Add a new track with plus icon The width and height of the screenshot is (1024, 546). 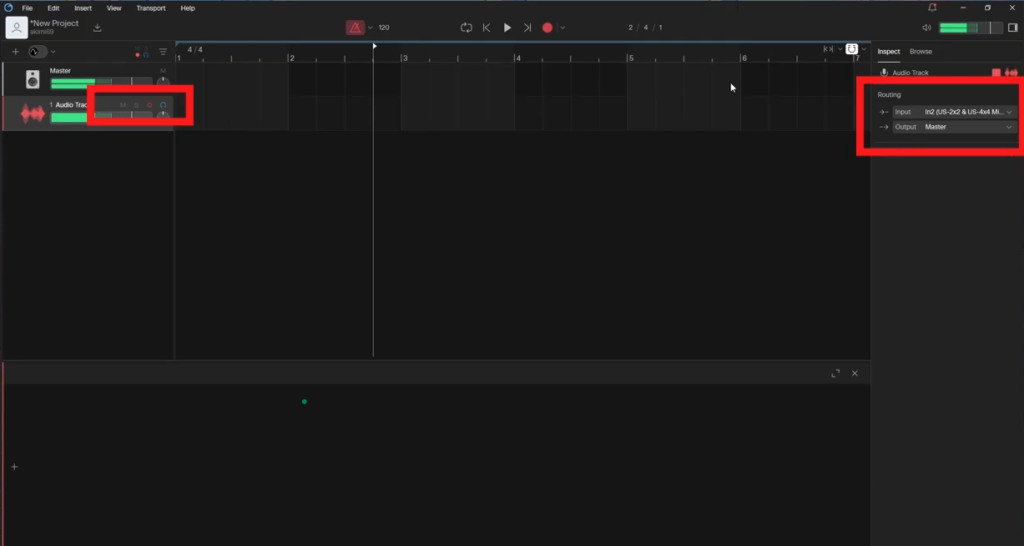(15, 51)
